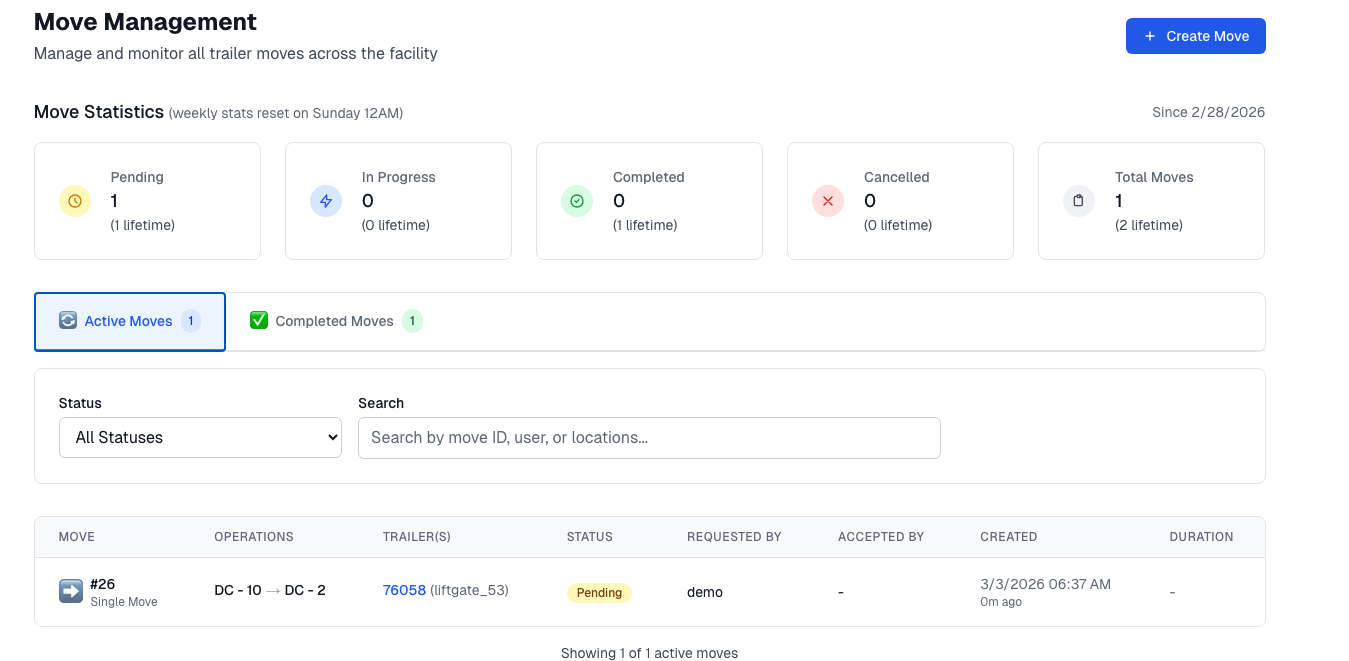Screen dimensions: 1349x661
Task: Click the Since 2/28/2026 date label
Action: click(x=1208, y=112)
